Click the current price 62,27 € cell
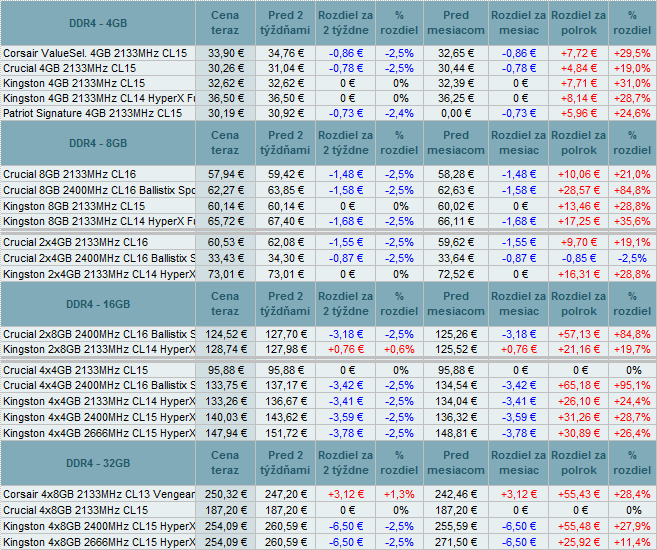Screen dimensions: 657x550 [226, 190]
